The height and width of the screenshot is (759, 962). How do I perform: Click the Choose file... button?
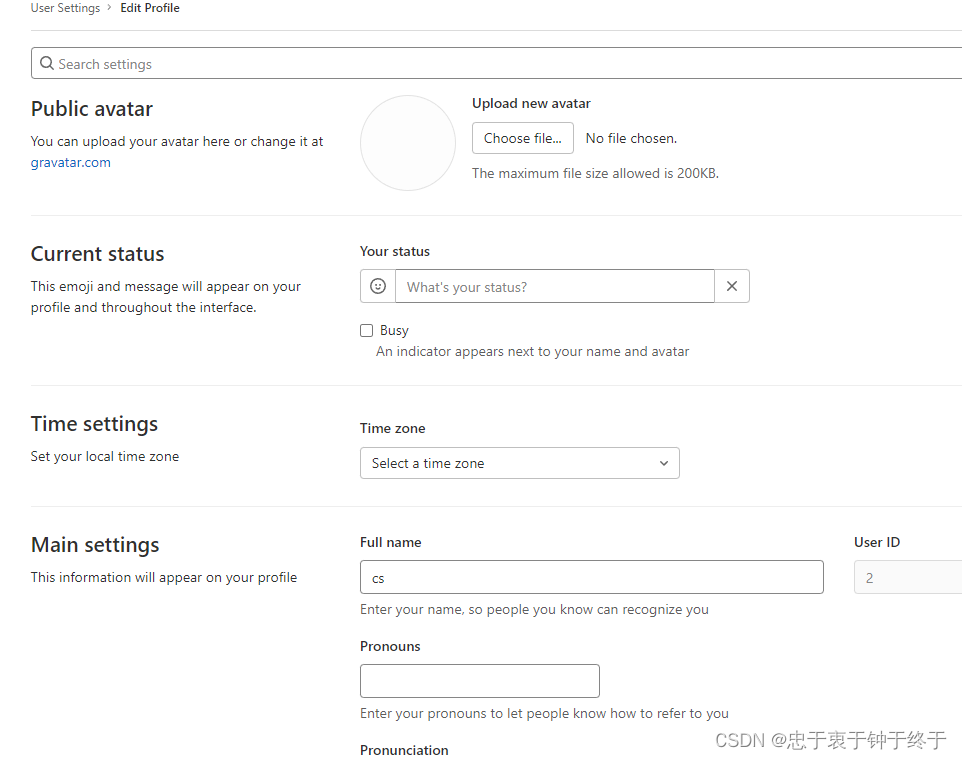[523, 138]
